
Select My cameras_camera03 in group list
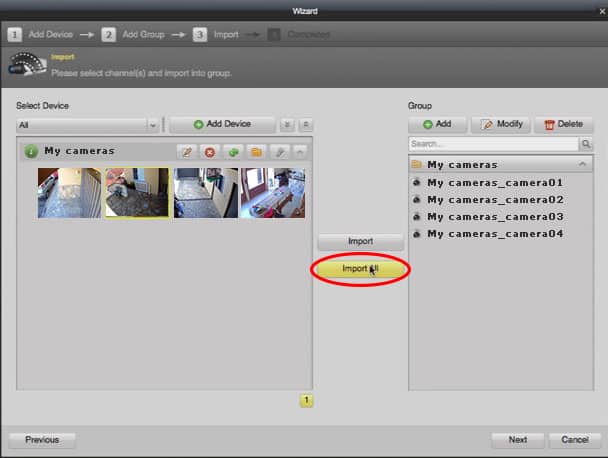[x=494, y=216]
